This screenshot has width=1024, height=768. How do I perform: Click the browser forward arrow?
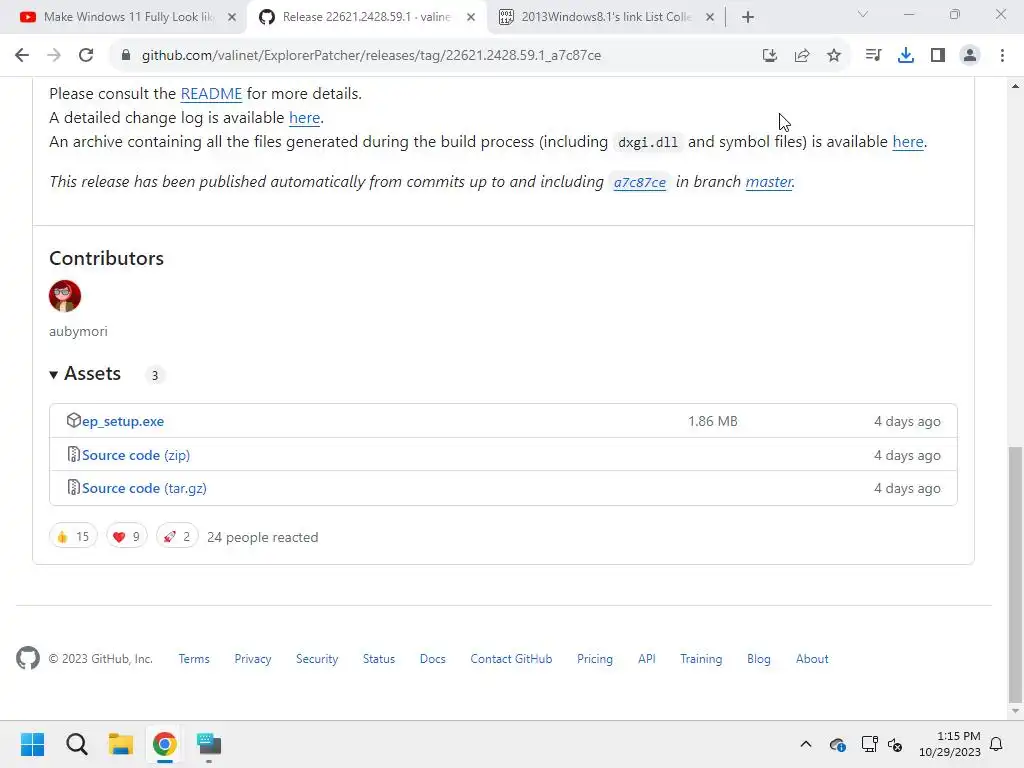(x=54, y=56)
